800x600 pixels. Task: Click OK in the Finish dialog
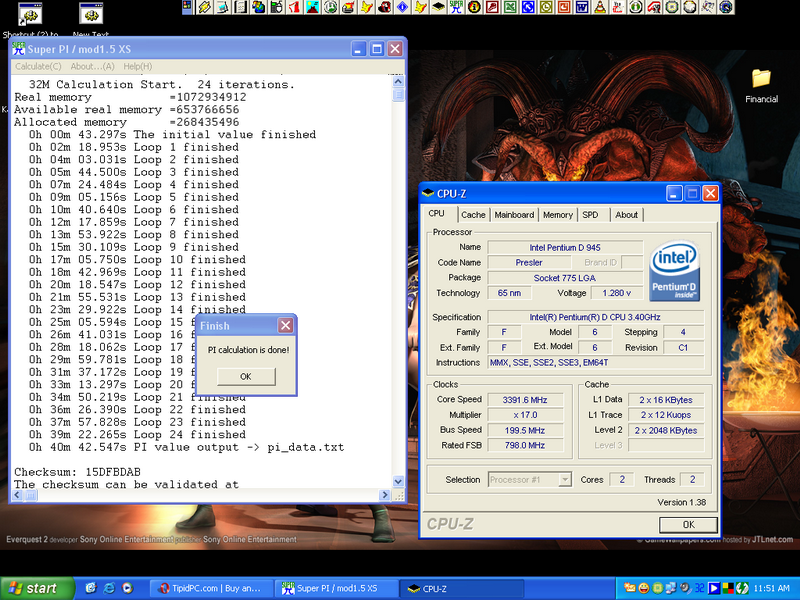pos(246,377)
